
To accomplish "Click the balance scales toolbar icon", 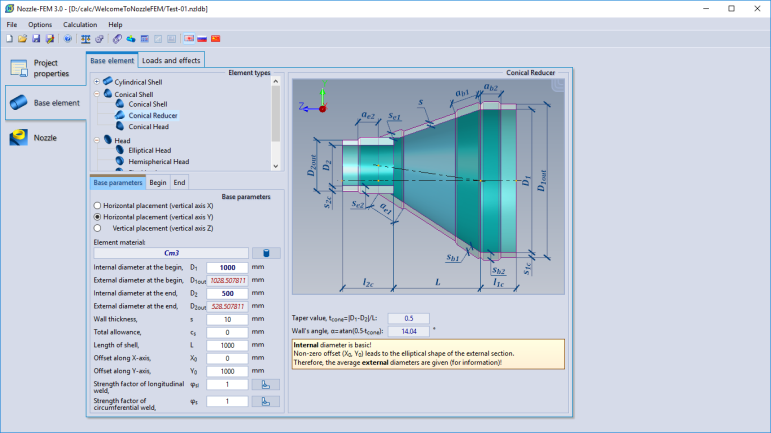I will [x=86, y=39].
